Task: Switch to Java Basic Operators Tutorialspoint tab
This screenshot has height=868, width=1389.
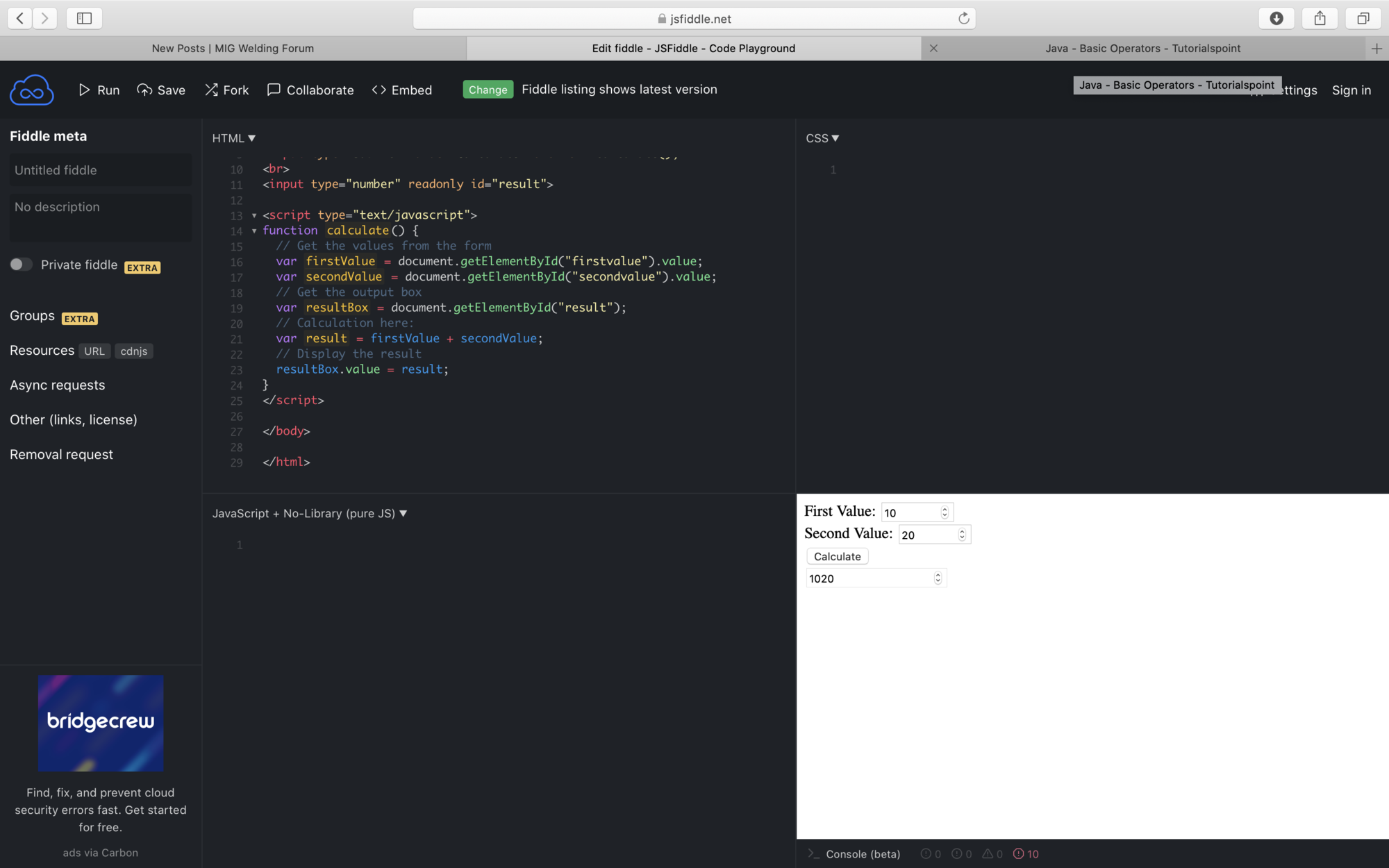Action: coord(1143,48)
